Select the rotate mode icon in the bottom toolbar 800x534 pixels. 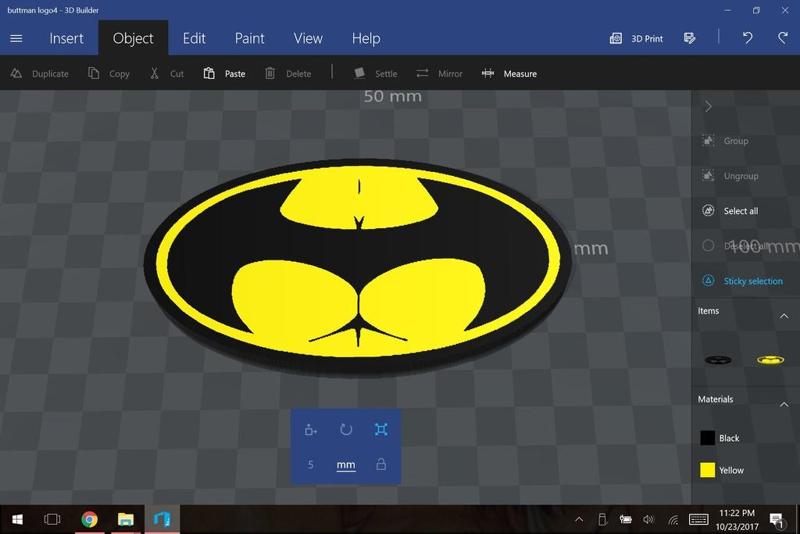346,429
